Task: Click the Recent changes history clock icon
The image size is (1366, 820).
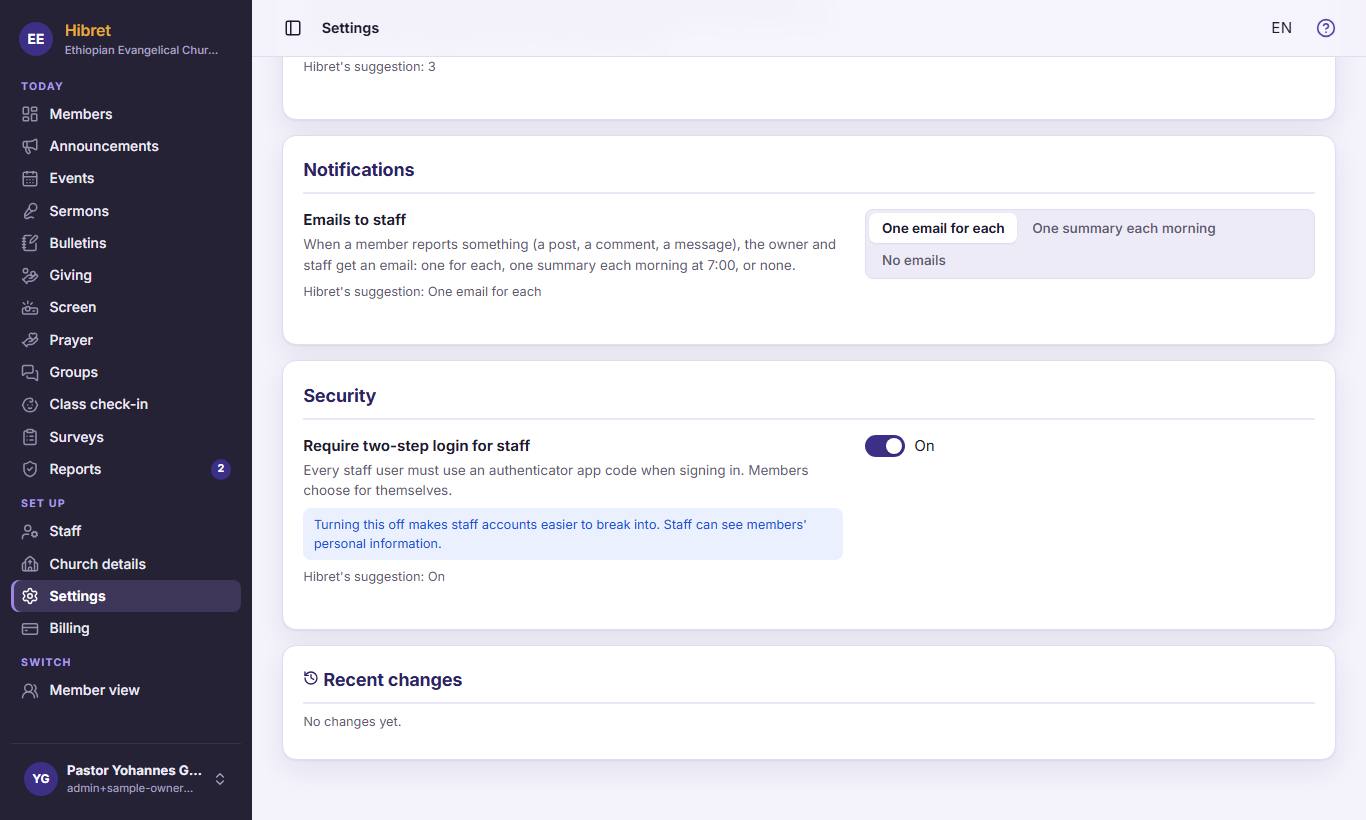Action: tap(311, 678)
